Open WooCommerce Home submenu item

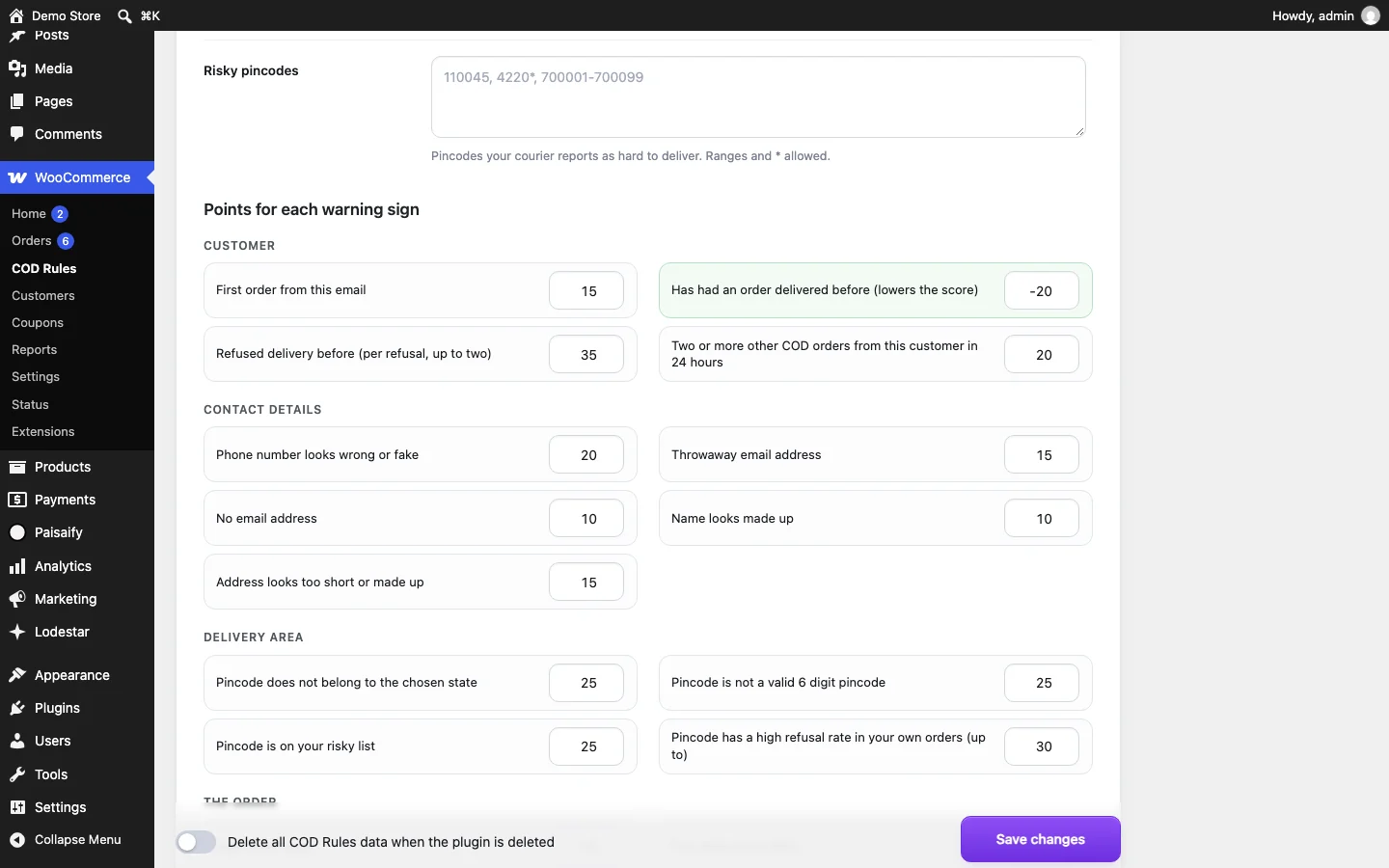point(29,214)
